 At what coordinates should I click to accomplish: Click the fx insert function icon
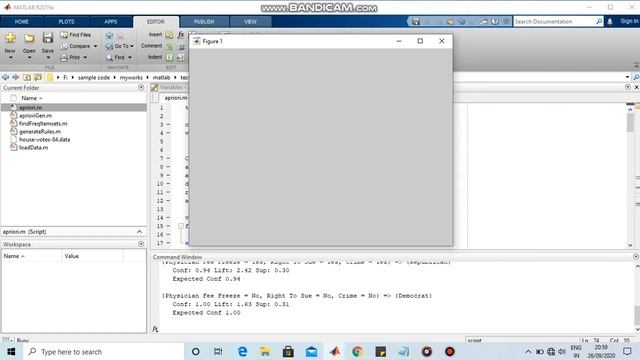[181, 35]
